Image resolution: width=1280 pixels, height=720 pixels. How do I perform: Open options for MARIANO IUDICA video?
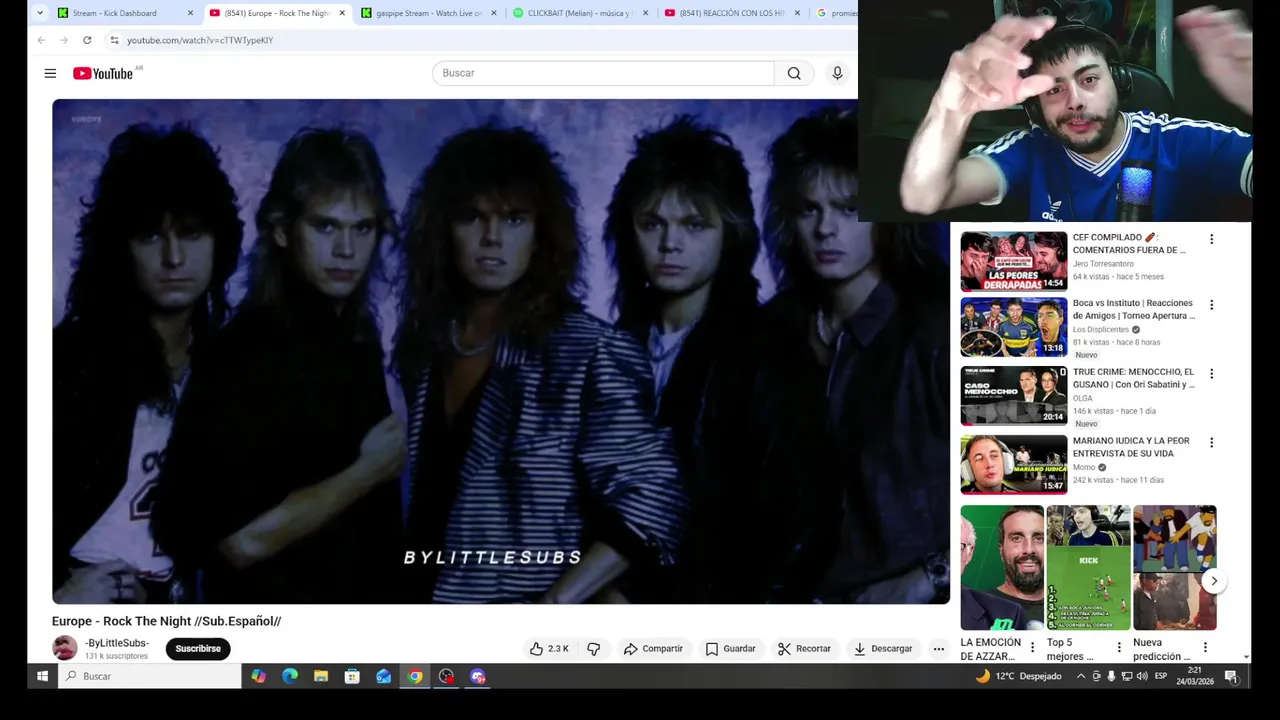coord(1211,443)
